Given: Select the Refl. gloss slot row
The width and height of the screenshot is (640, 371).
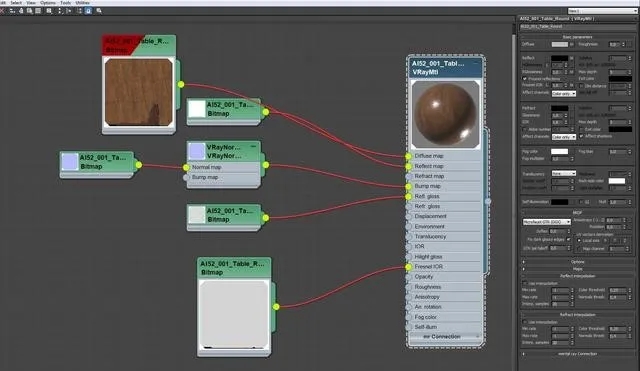Looking at the screenshot, I should (x=445, y=196).
